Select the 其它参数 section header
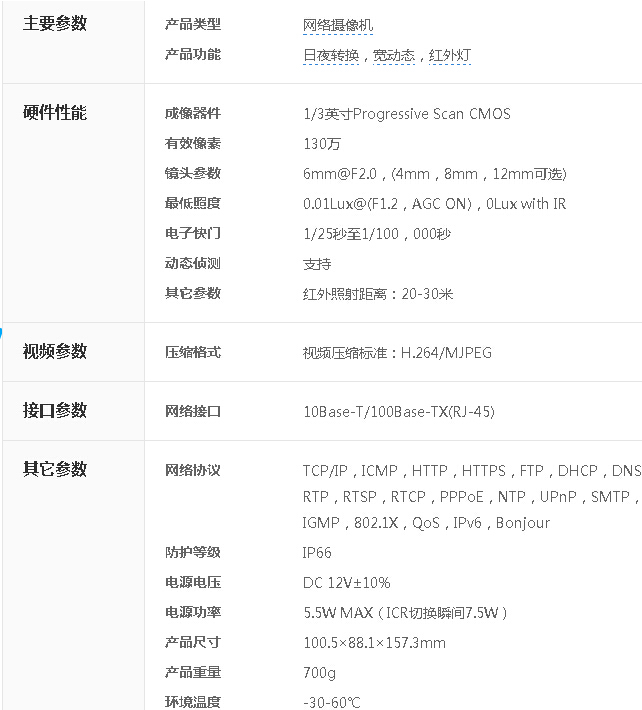The width and height of the screenshot is (642, 710). coord(55,469)
